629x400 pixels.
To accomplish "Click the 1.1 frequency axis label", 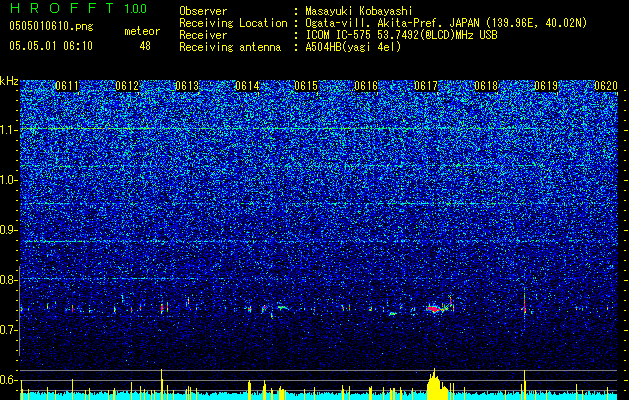I will point(9,130).
